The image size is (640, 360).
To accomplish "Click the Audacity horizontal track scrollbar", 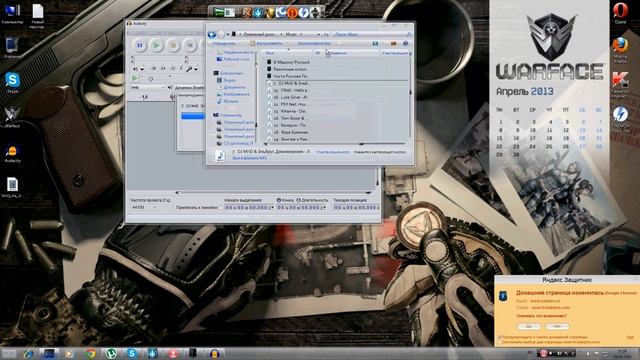I will [273, 192].
